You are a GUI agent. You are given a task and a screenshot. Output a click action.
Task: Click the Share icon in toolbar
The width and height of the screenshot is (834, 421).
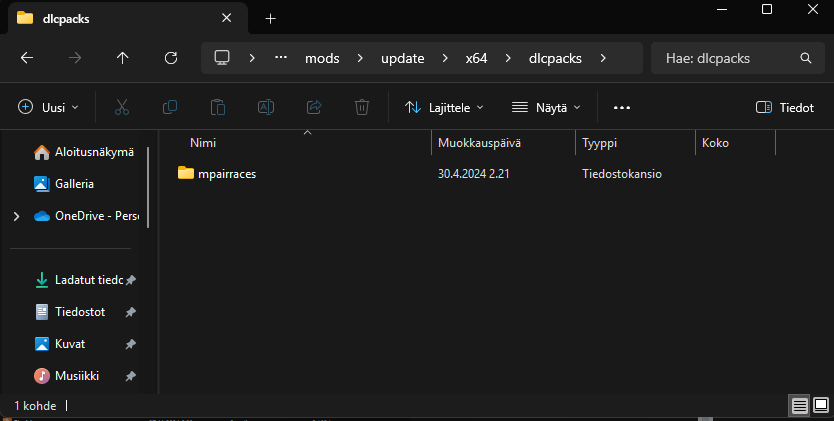[314, 107]
